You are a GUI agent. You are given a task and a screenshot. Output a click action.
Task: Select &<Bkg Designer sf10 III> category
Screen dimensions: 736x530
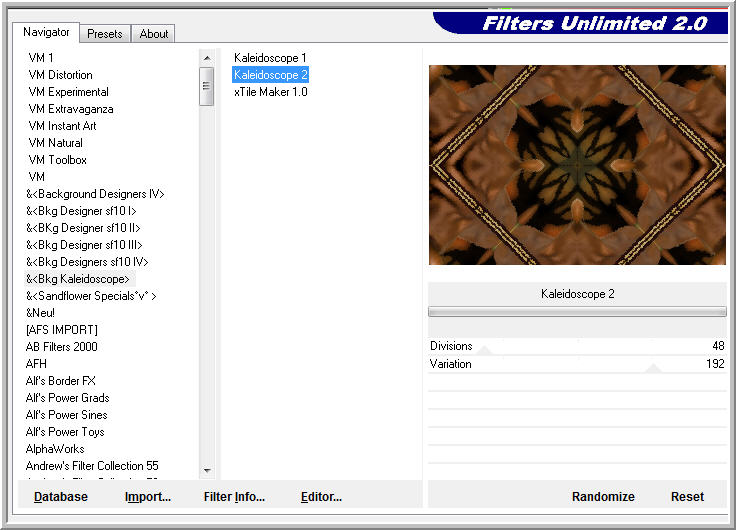click(x=84, y=245)
